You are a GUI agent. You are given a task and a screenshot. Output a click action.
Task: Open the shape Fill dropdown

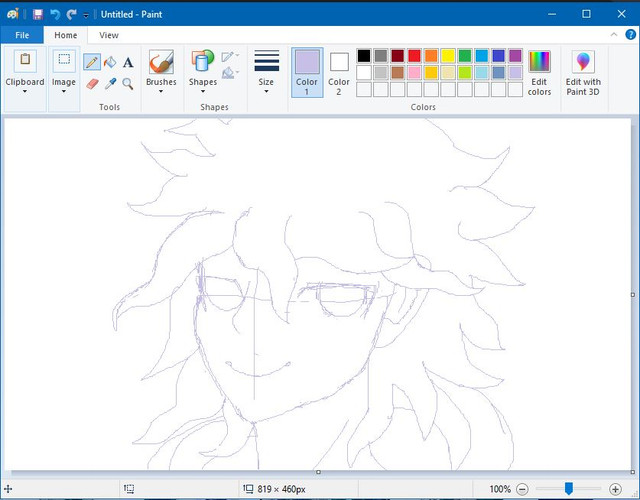231,73
